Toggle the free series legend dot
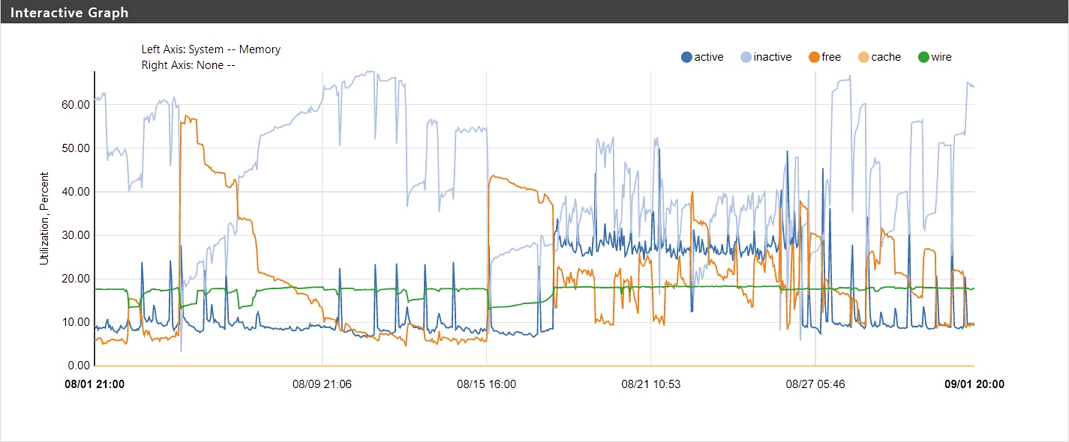This screenshot has height=442, width=1069. click(814, 57)
